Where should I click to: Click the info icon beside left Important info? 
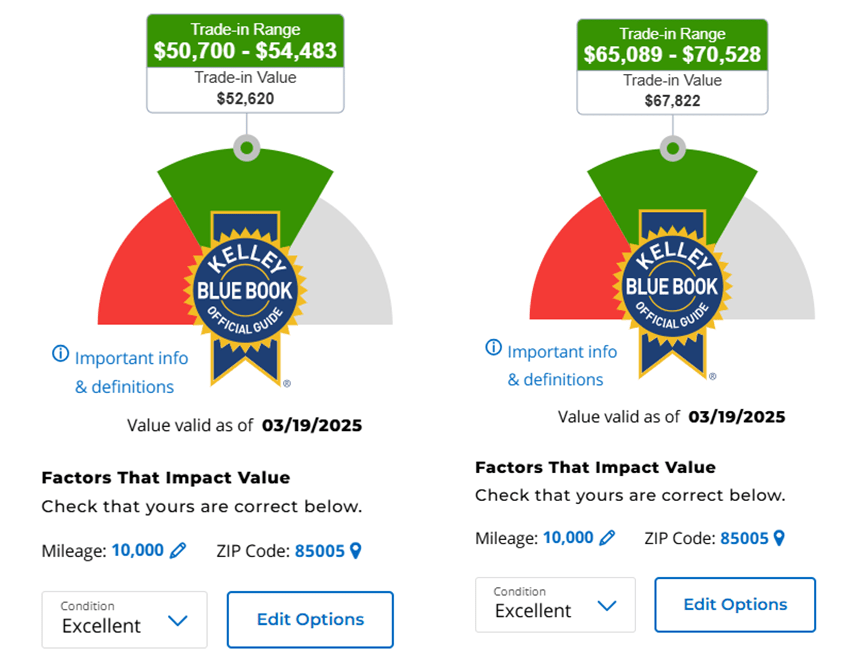(x=60, y=354)
